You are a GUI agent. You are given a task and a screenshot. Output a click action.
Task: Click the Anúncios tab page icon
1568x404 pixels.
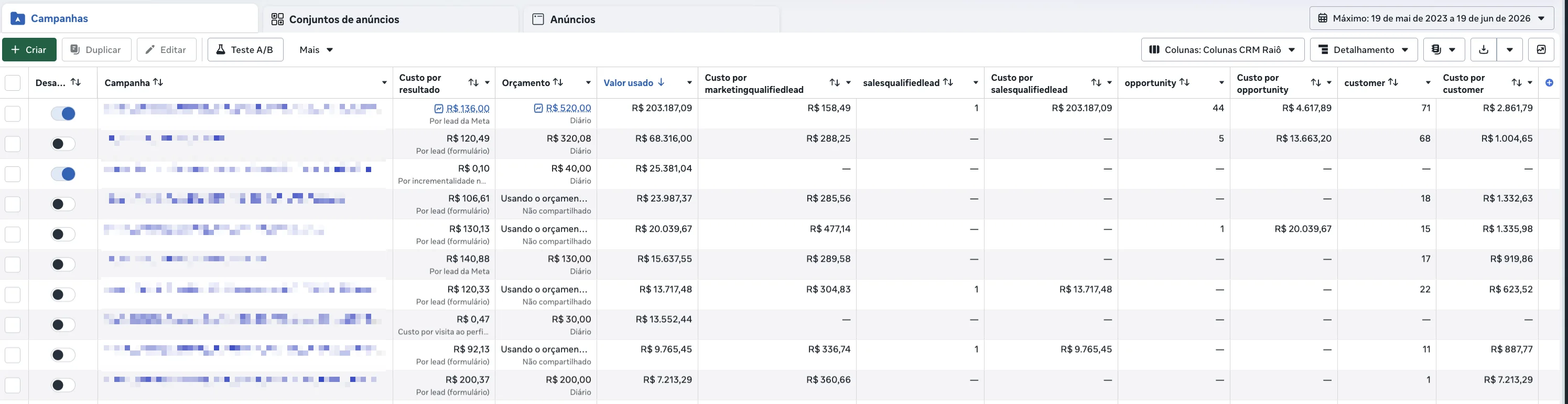click(x=538, y=19)
